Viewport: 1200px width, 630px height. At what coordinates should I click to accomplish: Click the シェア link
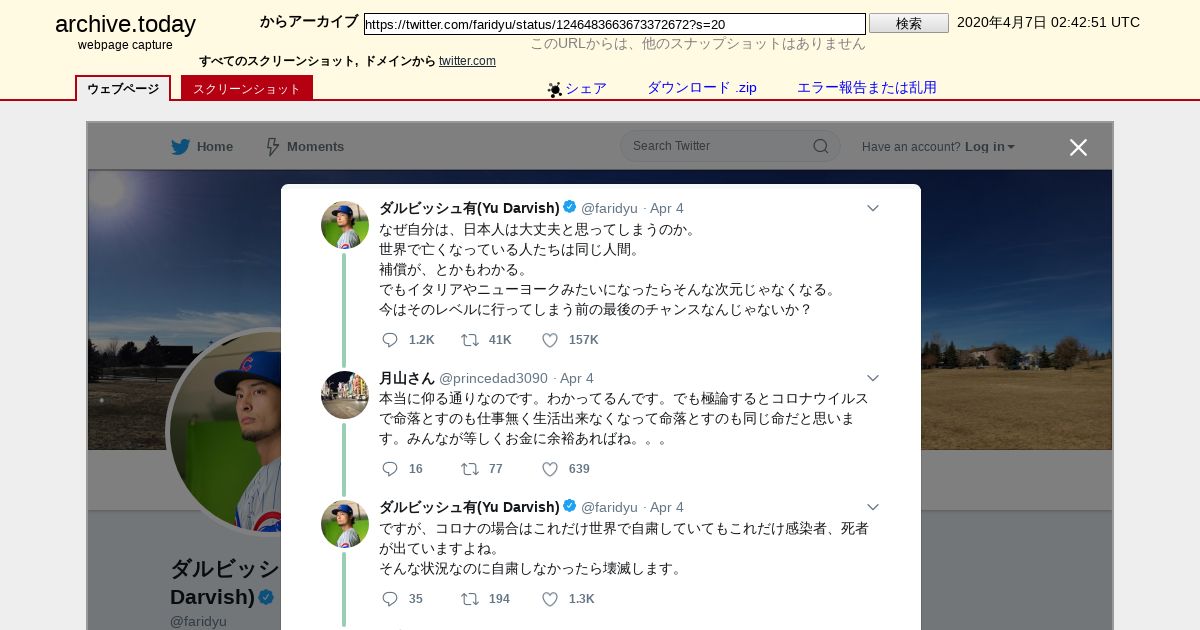(x=586, y=88)
